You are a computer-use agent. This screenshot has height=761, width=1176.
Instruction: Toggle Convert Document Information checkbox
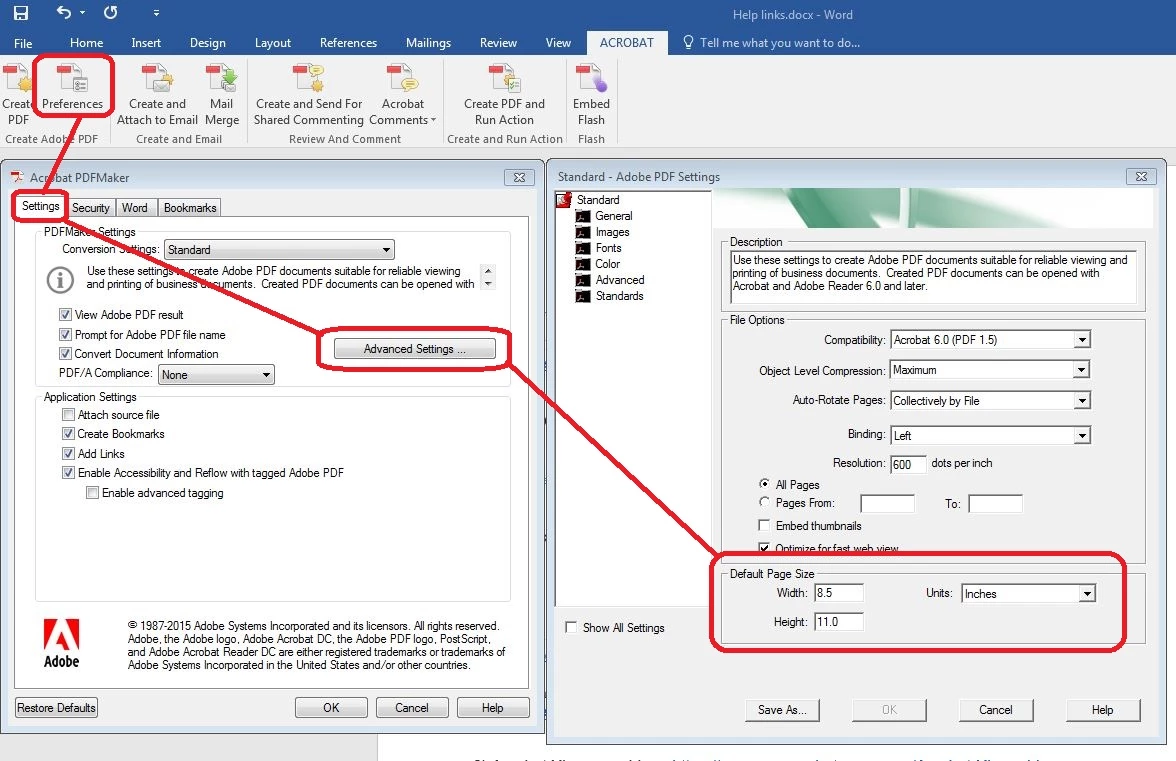(65, 354)
